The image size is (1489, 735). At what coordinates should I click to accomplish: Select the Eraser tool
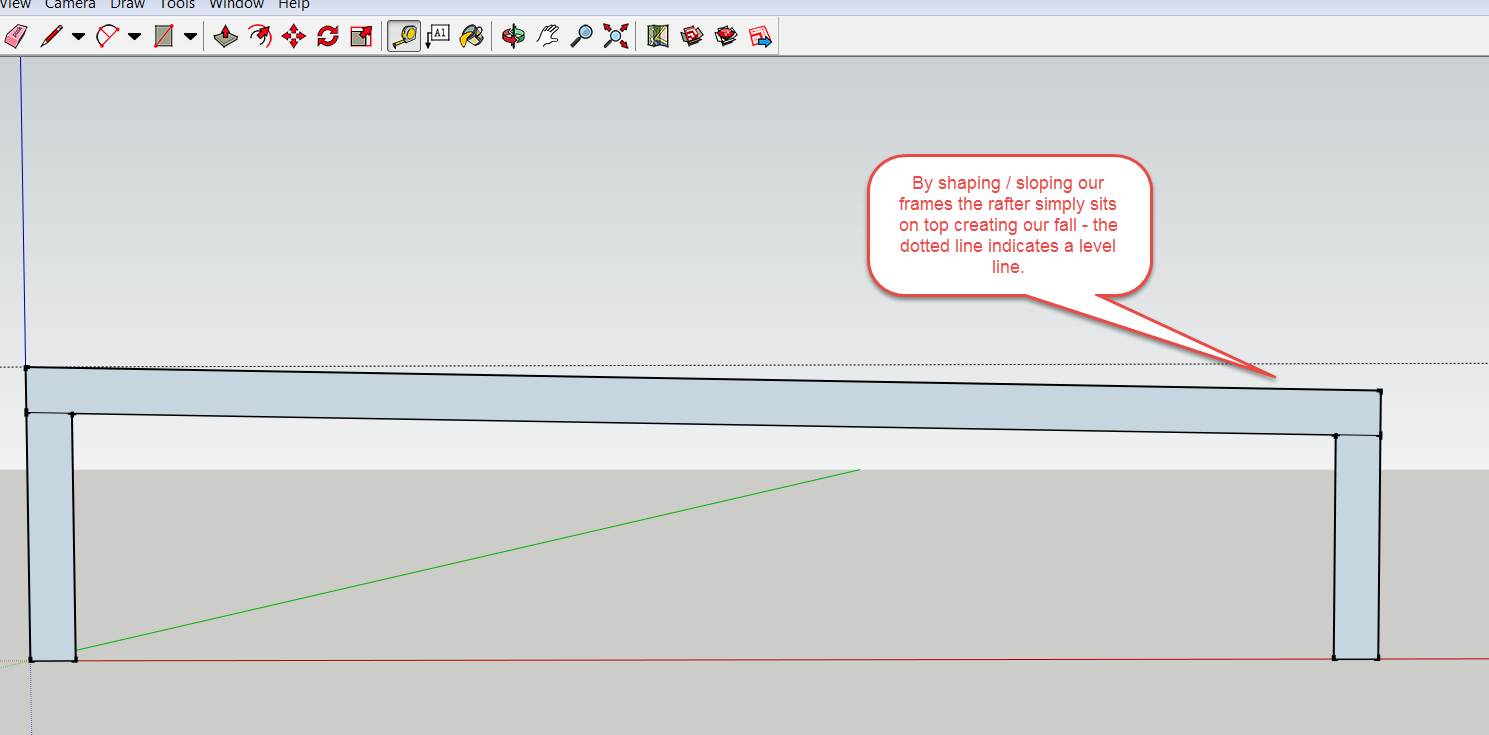pos(16,37)
